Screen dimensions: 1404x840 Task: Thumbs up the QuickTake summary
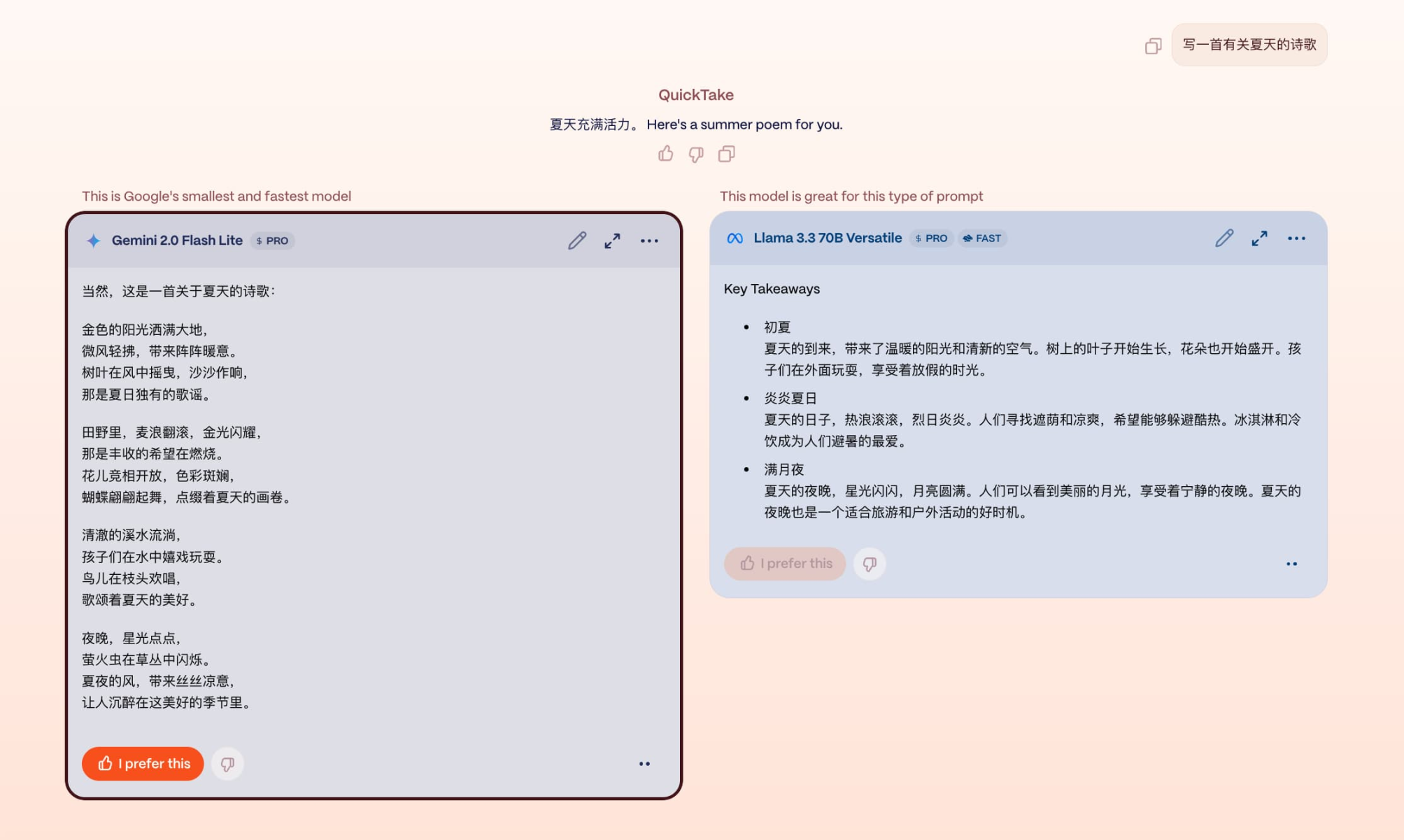pos(665,154)
